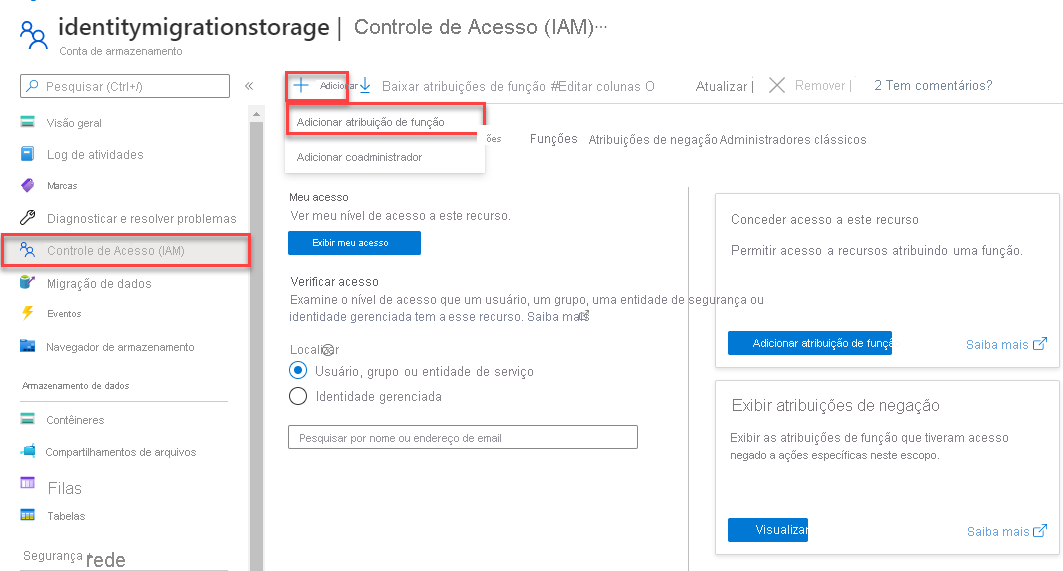The height and width of the screenshot is (571, 1063).
Task: Open Eventos lightning bolt icon
Action: click(x=27, y=313)
